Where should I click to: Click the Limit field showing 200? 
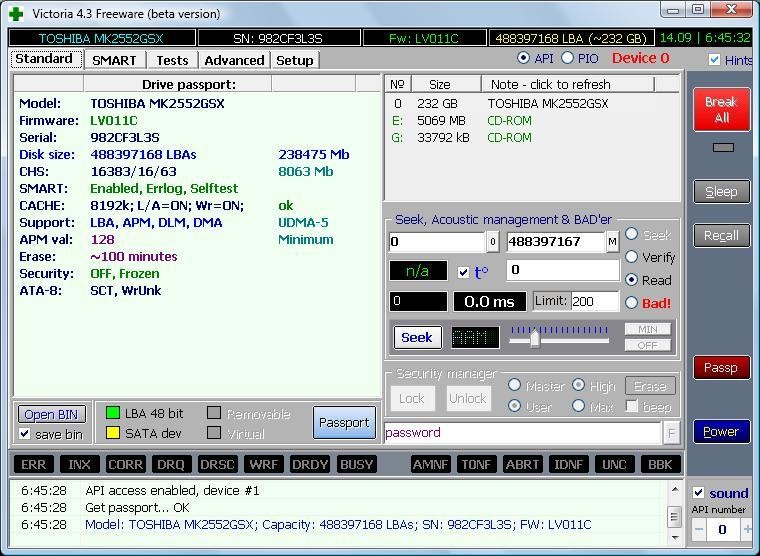595,302
